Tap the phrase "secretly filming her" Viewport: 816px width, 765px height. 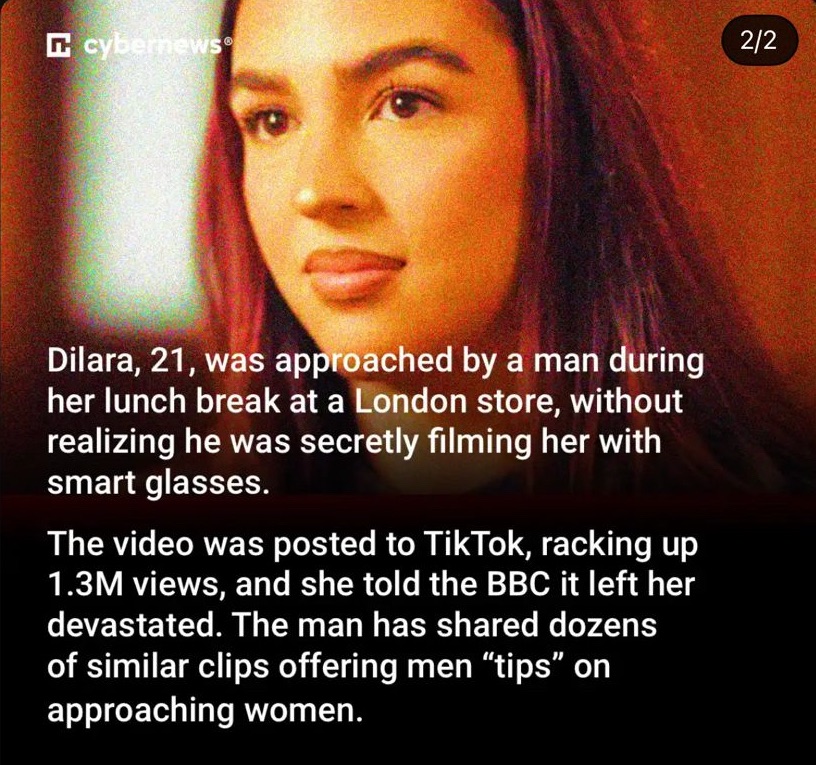[444, 442]
